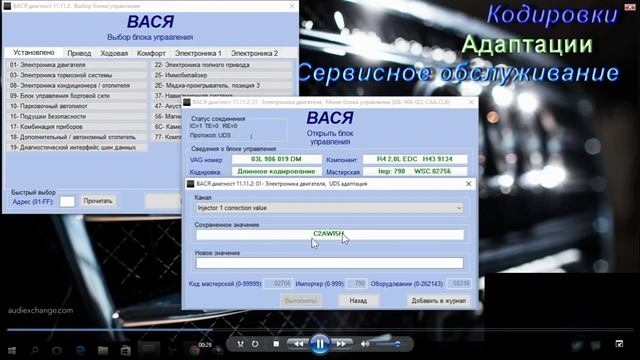The height and width of the screenshot is (360, 640).
Task: Close the UDS адаптация dialog
Action: (x=469, y=184)
